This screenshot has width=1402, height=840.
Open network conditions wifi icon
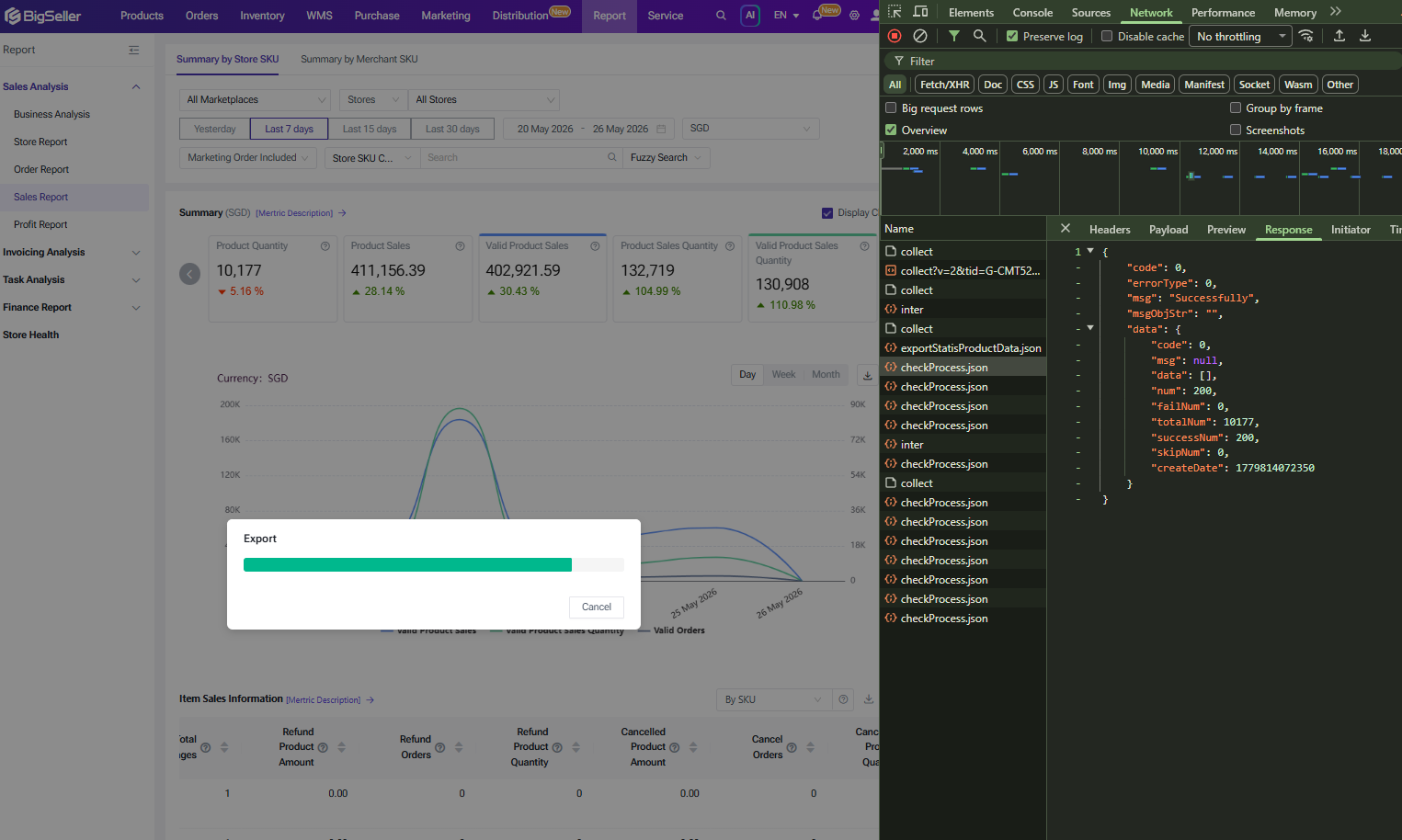(x=1305, y=36)
